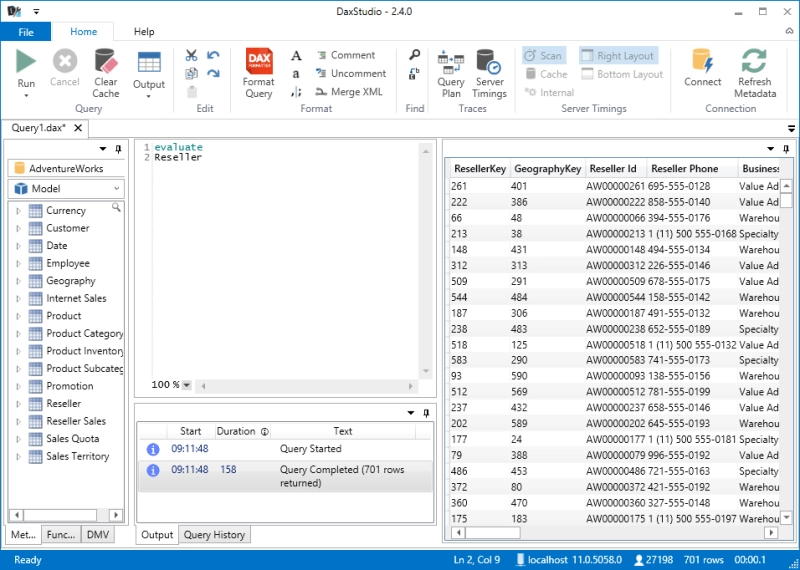800x570 pixels.
Task: Open the results pane options arrow
Action: pos(770,149)
